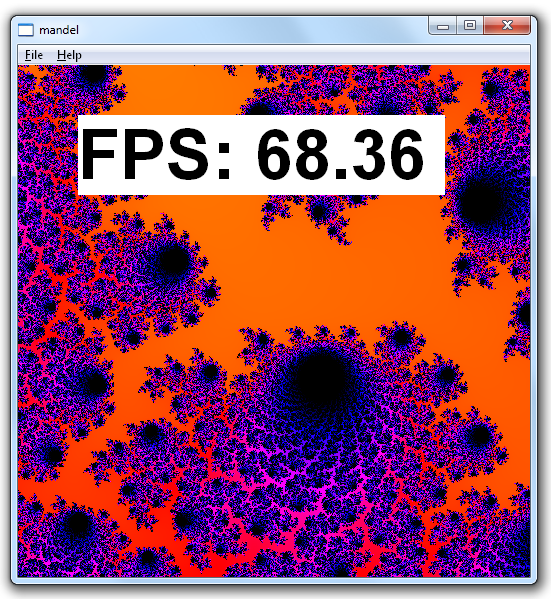Open the Help menu

(x=69, y=55)
